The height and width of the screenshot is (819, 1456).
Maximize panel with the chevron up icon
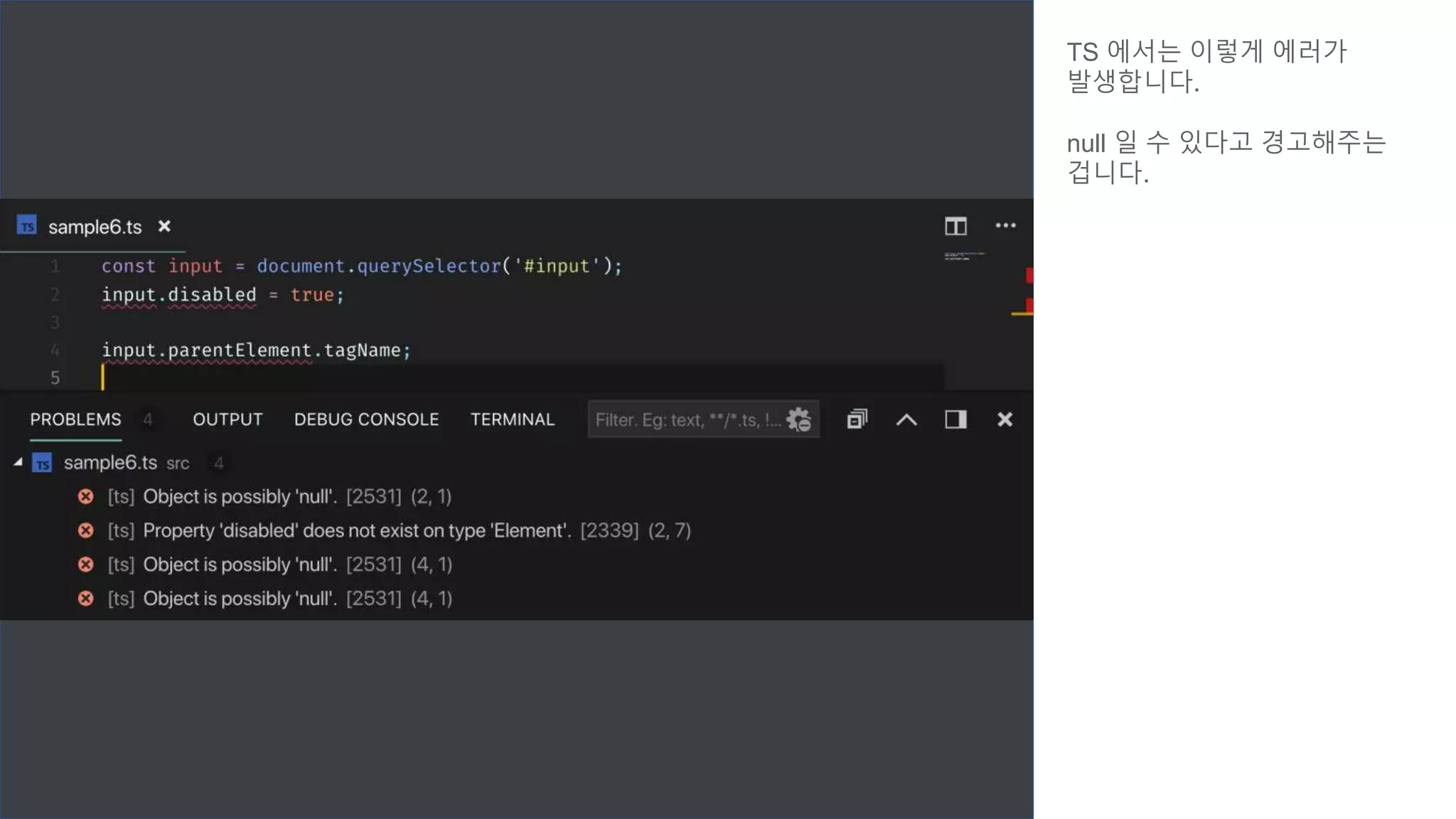(906, 419)
